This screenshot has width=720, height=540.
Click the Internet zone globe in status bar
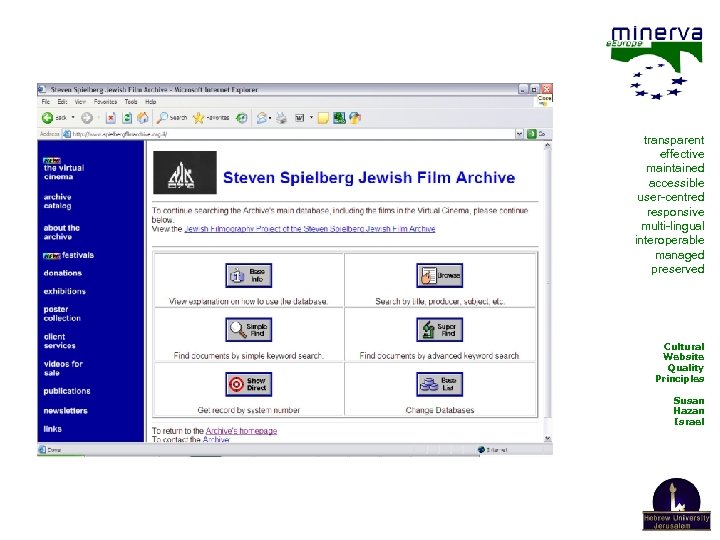coord(481,450)
